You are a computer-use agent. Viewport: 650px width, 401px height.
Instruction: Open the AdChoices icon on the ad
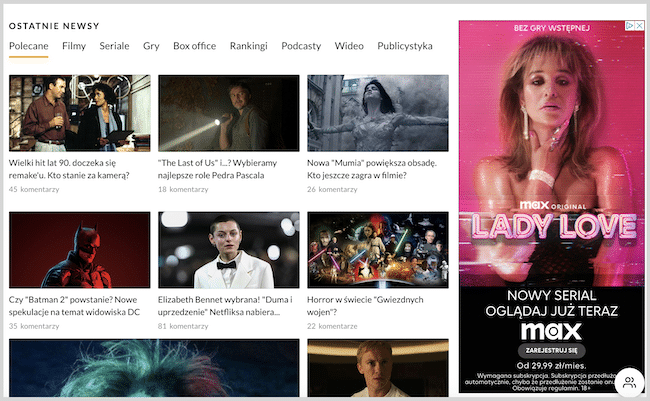click(630, 26)
